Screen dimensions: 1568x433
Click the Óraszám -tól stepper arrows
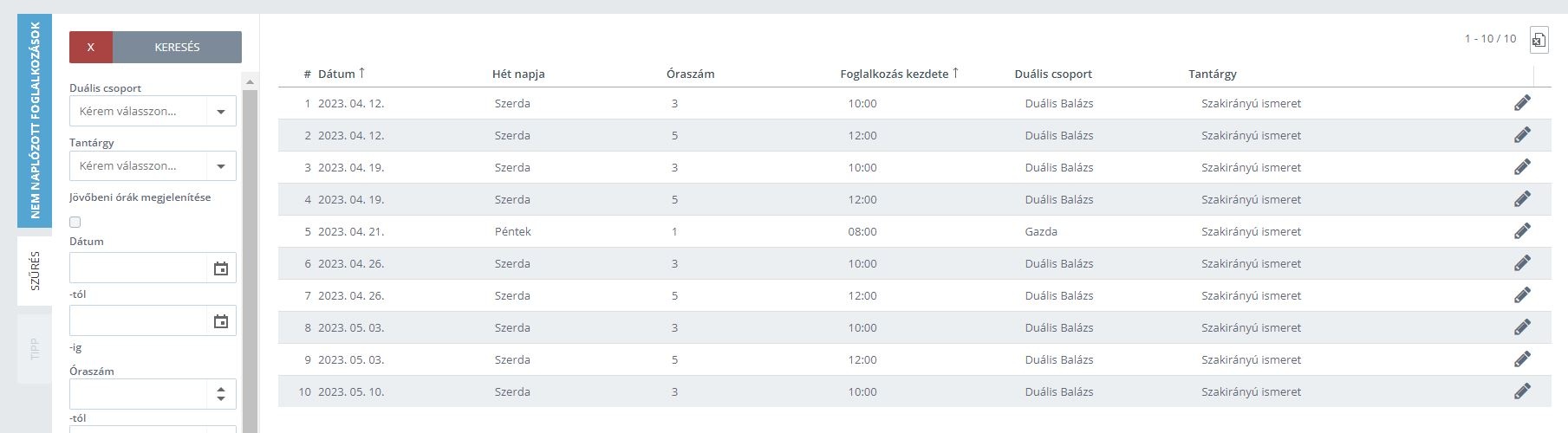(221, 394)
